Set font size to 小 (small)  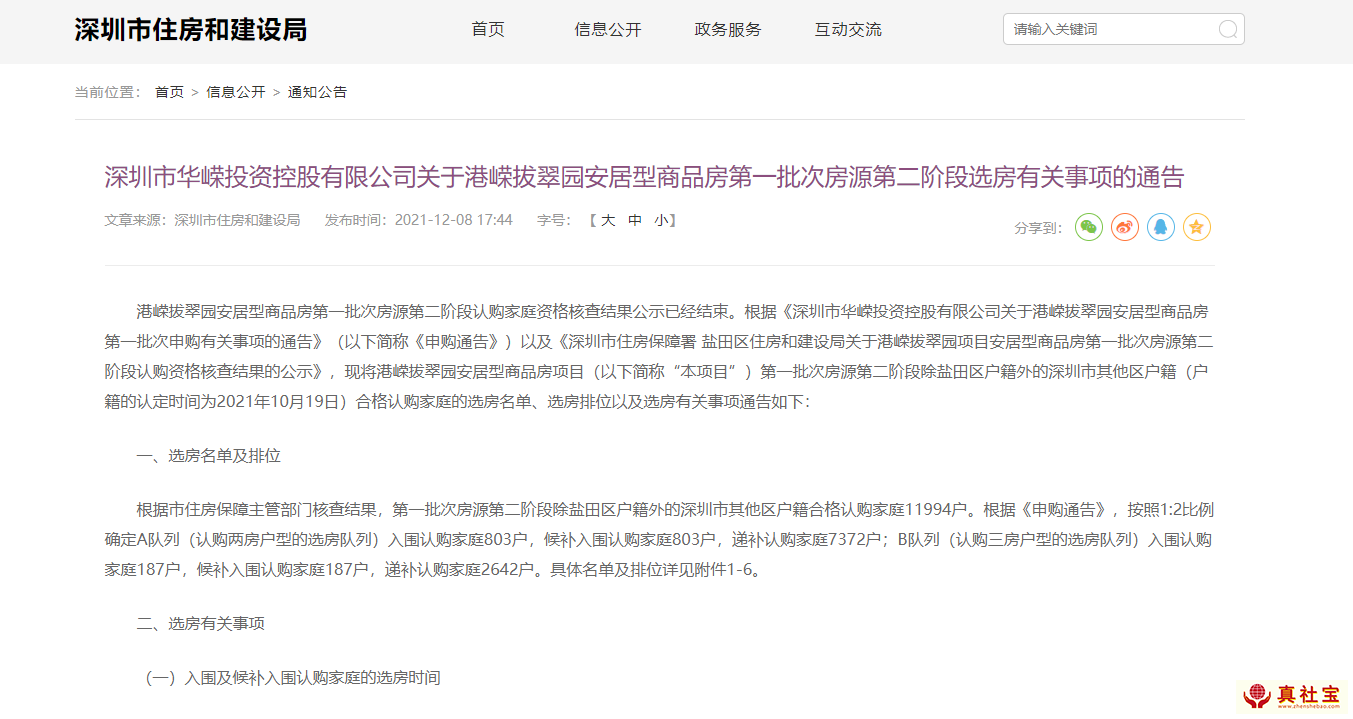click(x=661, y=220)
